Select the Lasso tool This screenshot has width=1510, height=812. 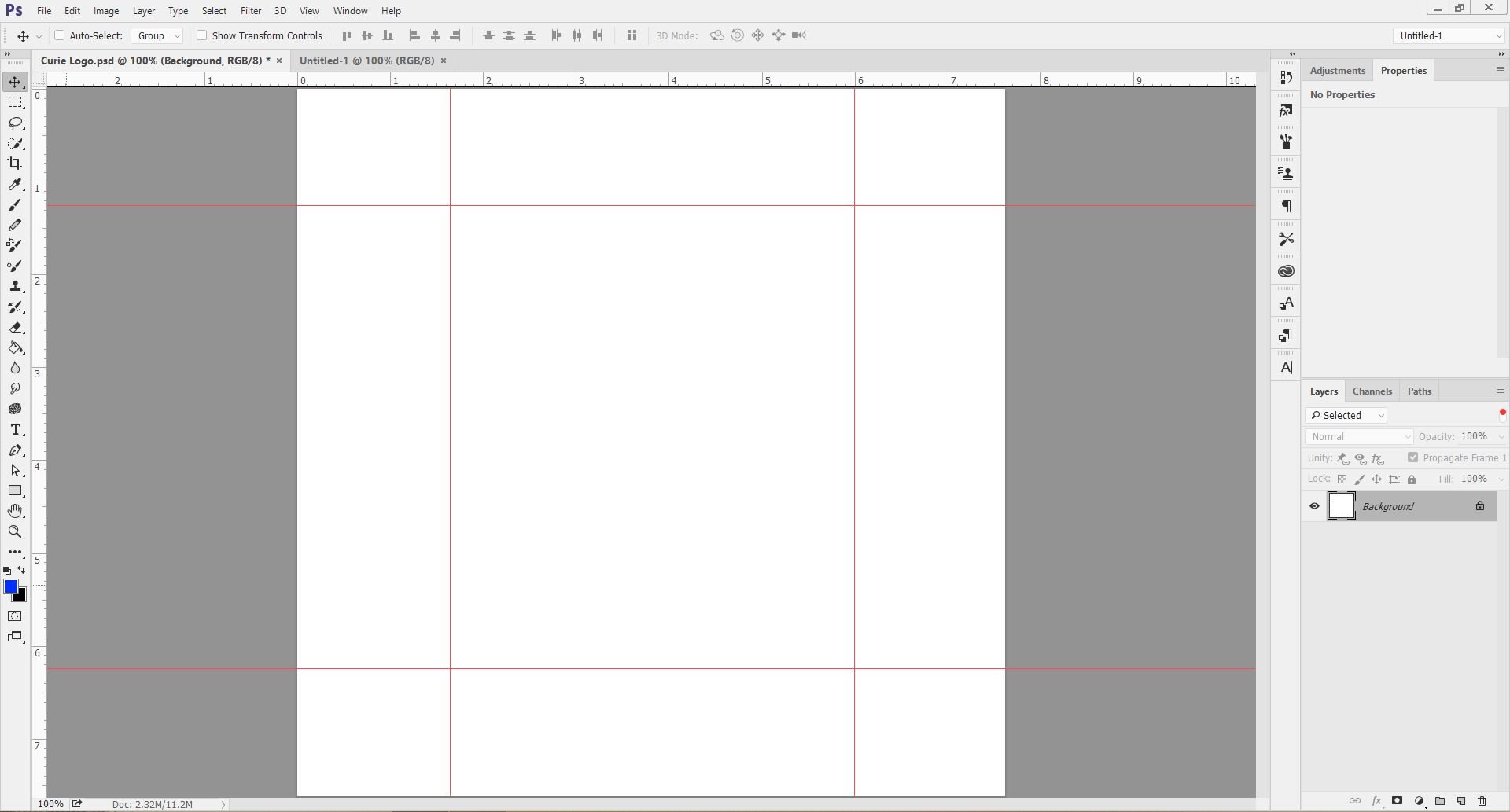click(15, 123)
